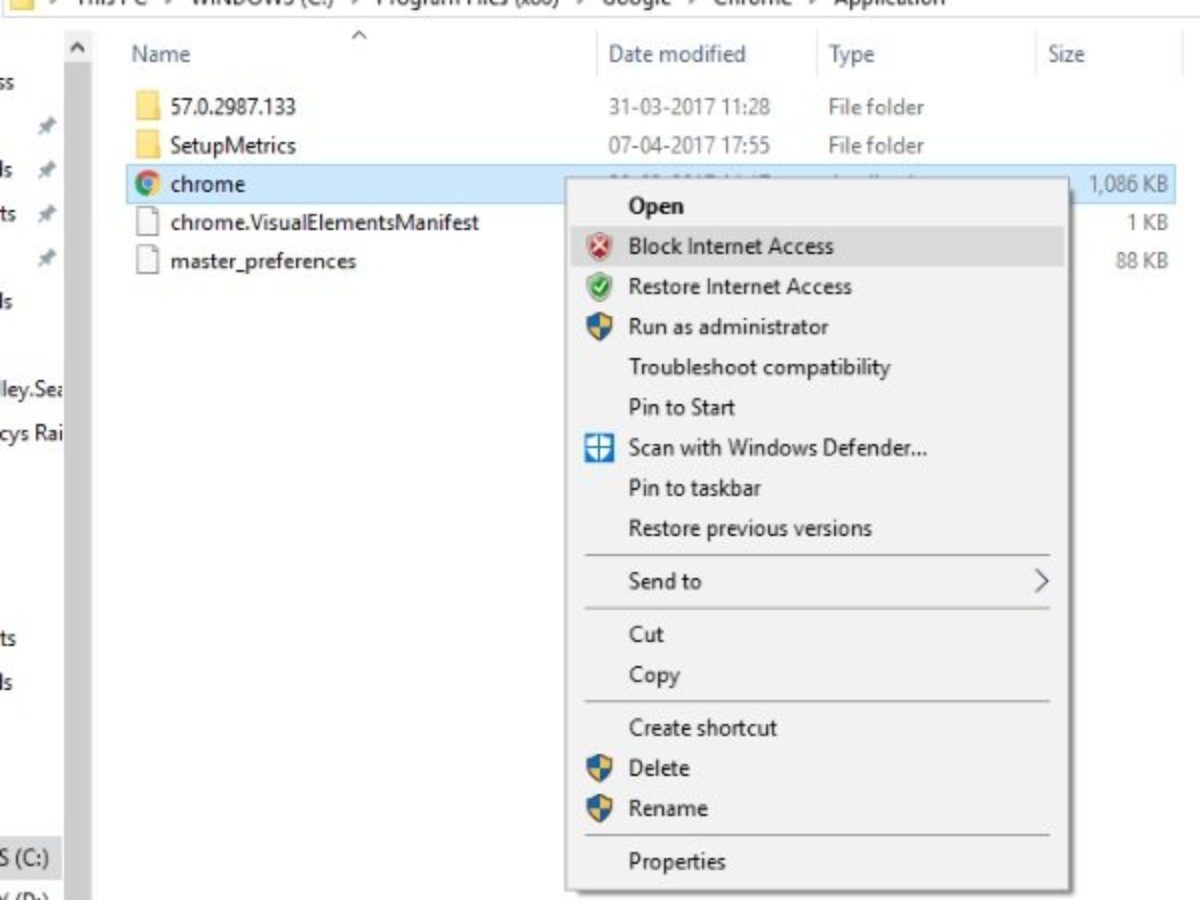Click the SetupMetrics folder icon
1200x900 pixels.
[x=148, y=145]
